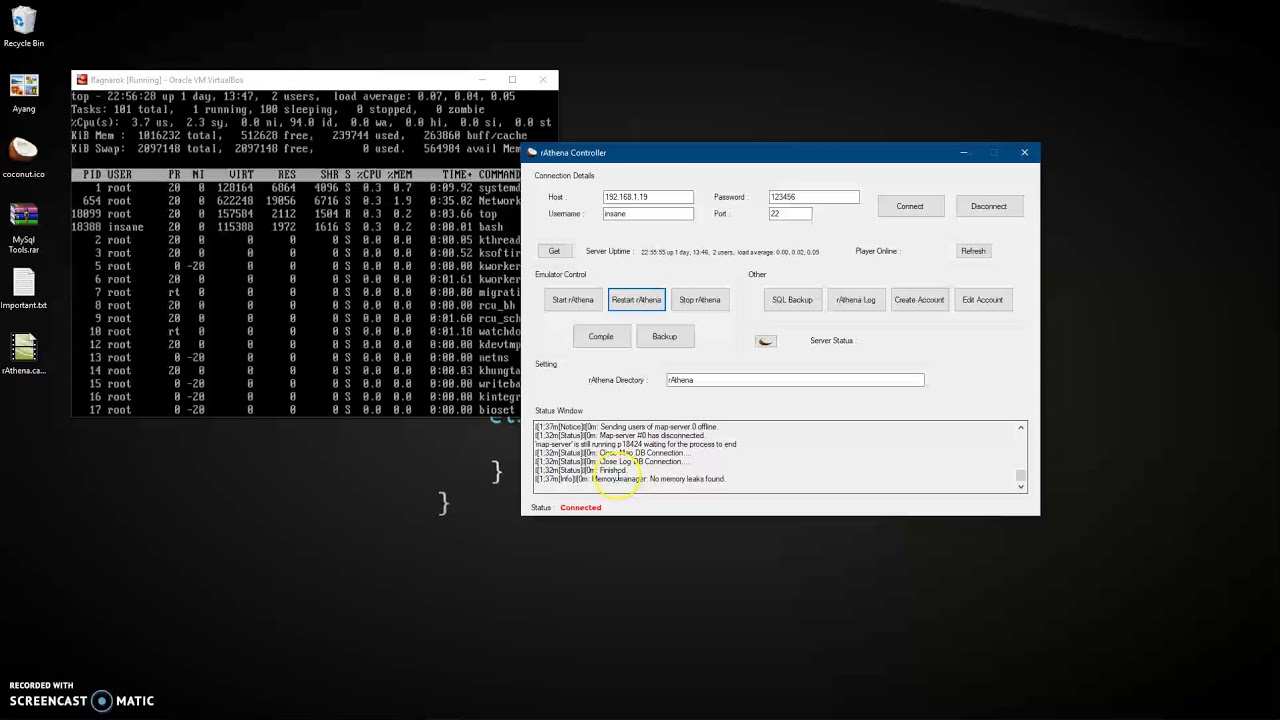This screenshot has height=720, width=1280.
Task: Click the red Connected status text
Action: [x=581, y=508]
